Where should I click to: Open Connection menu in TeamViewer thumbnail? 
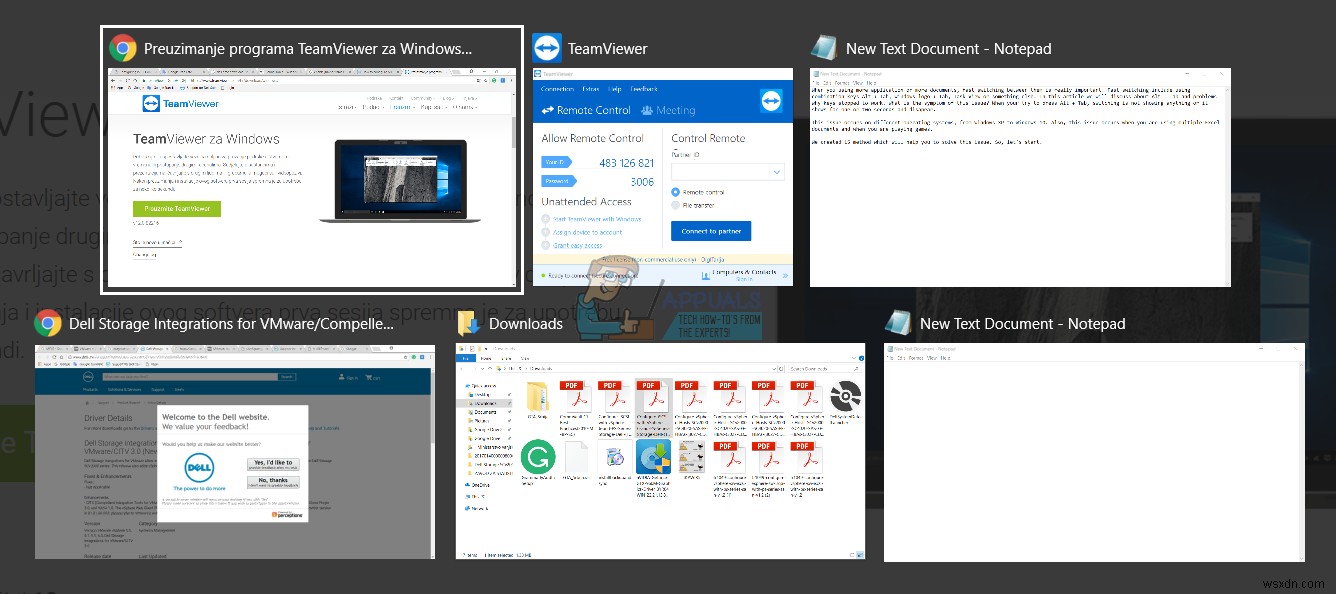click(557, 89)
